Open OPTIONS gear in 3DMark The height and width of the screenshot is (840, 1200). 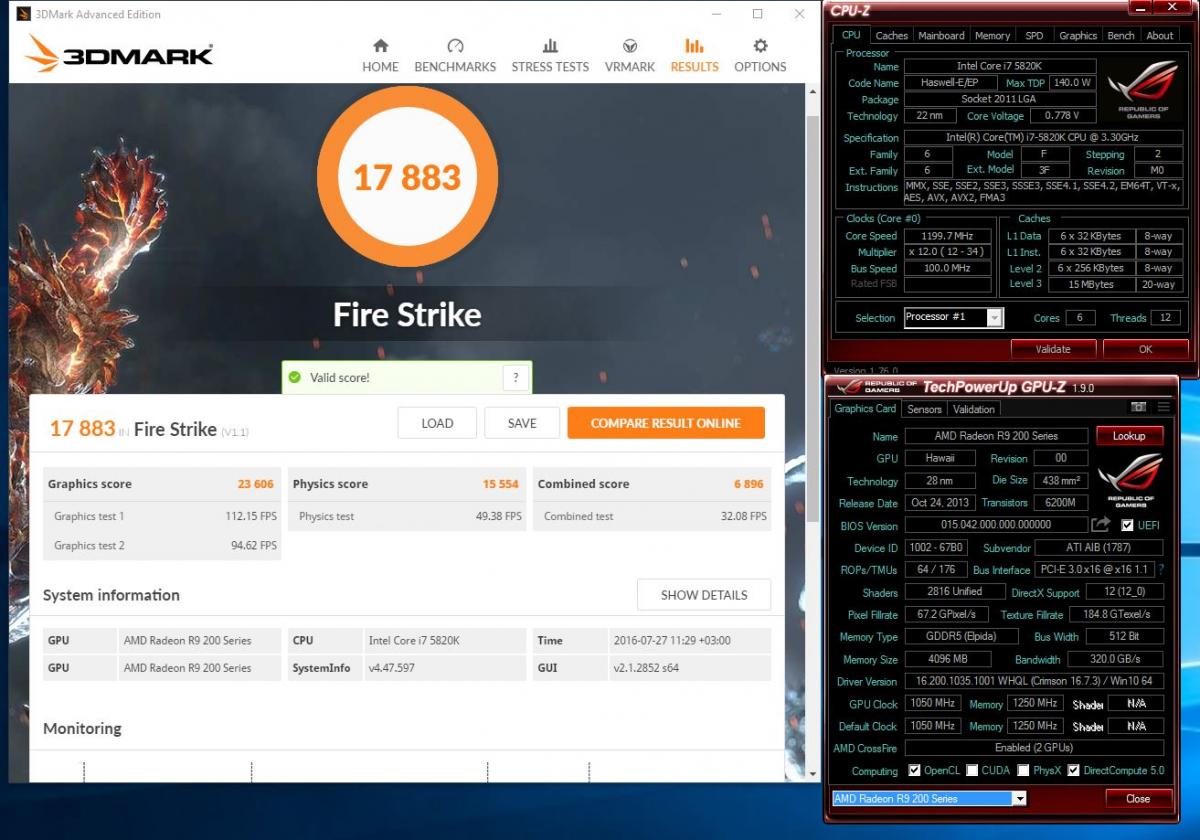[x=760, y=56]
